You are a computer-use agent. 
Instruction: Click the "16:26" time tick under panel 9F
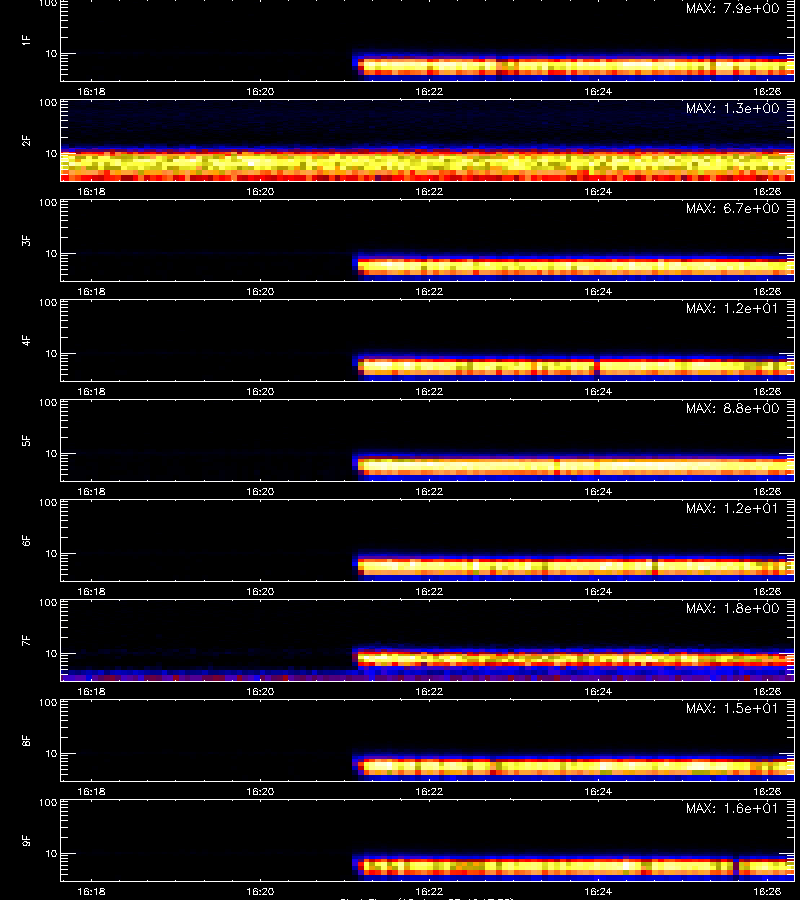coord(767,891)
